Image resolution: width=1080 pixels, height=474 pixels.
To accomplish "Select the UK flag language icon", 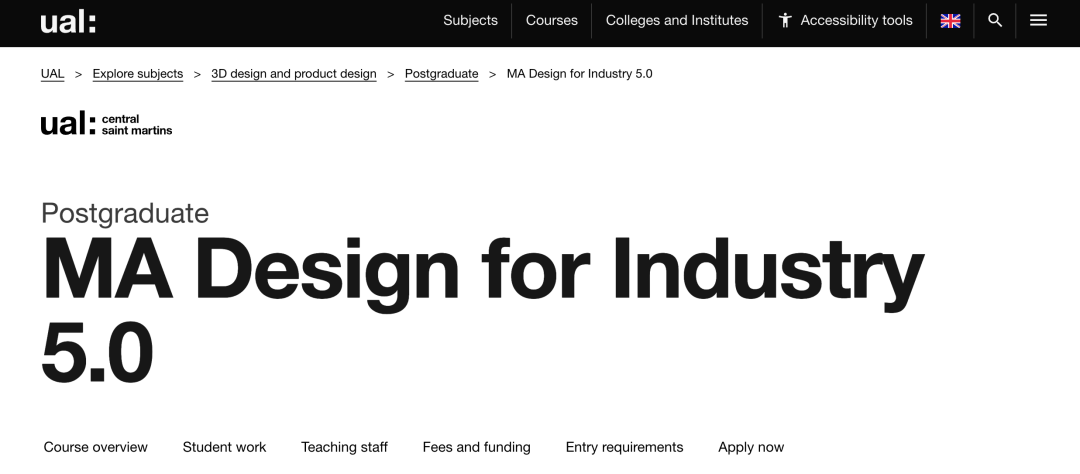I will pos(951,21).
